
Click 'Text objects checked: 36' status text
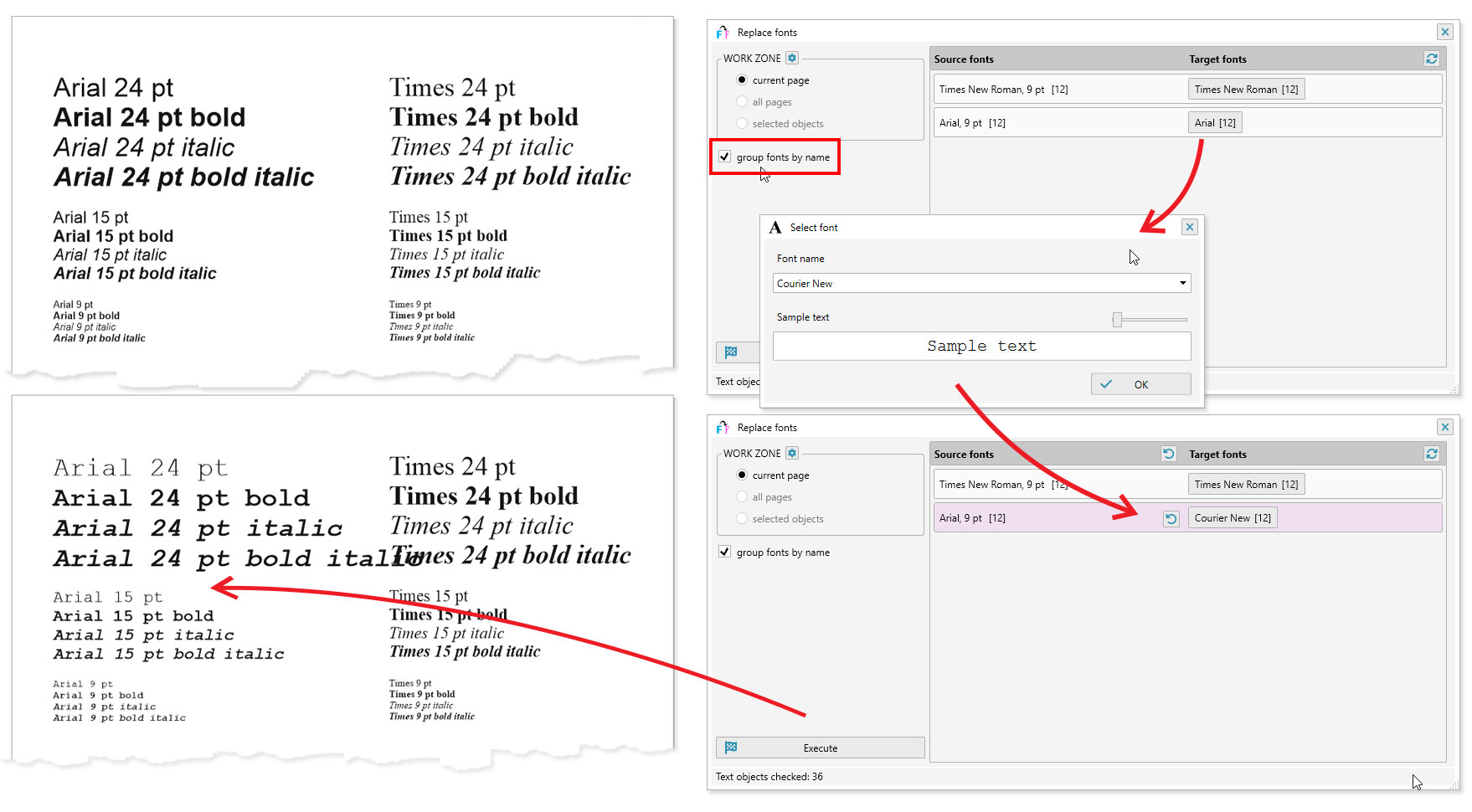(x=769, y=777)
